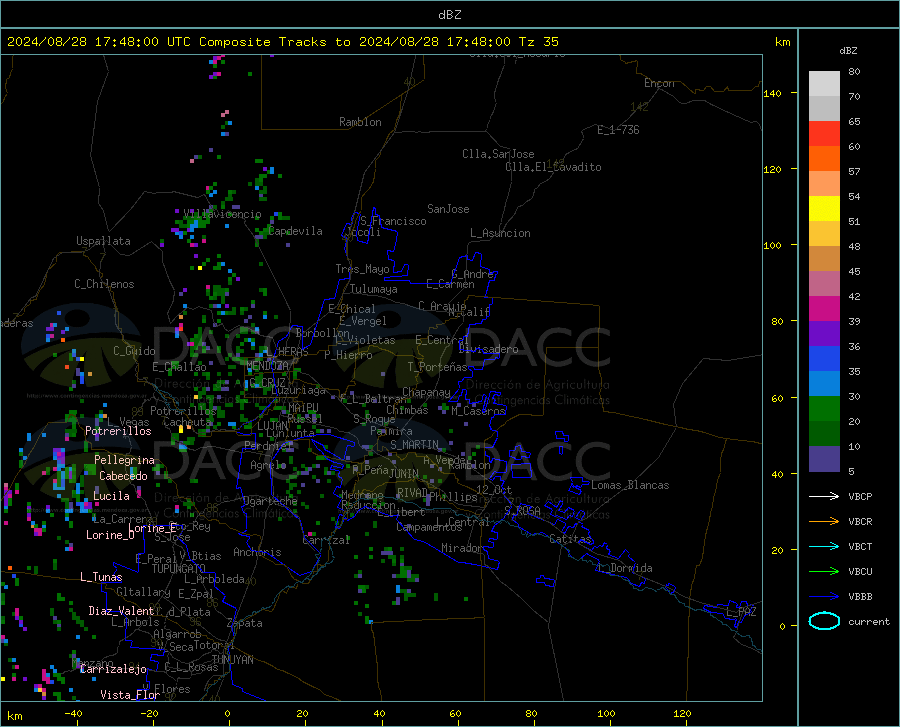Click the Divisadero map label

tap(488, 349)
